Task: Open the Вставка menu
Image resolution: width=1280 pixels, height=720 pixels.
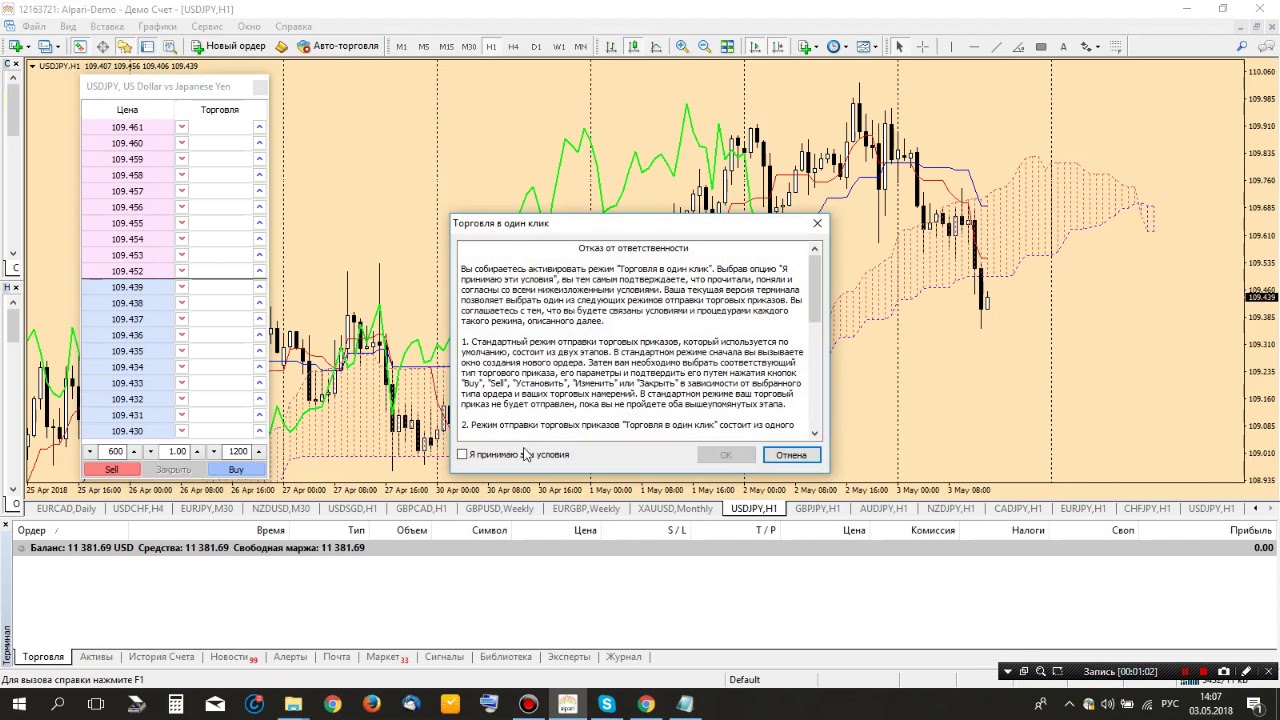Action: tap(107, 26)
